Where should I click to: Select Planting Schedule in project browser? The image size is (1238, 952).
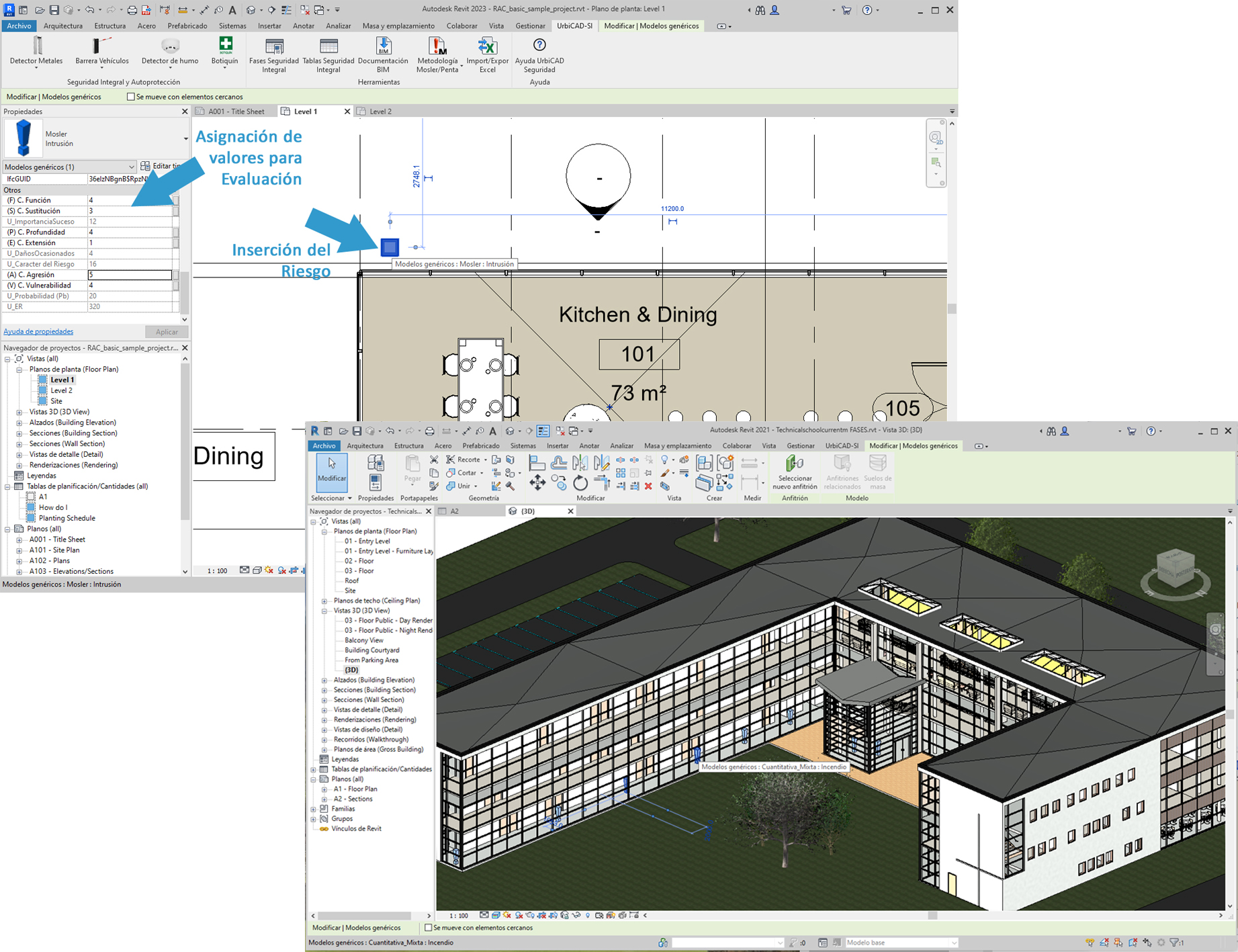(x=67, y=518)
